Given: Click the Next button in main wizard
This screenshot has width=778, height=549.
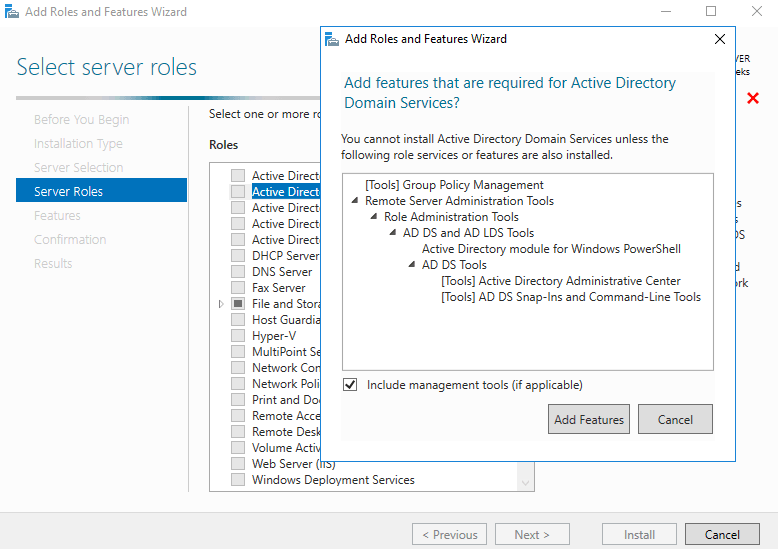Looking at the screenshot, I should click(x=532, y=534).
